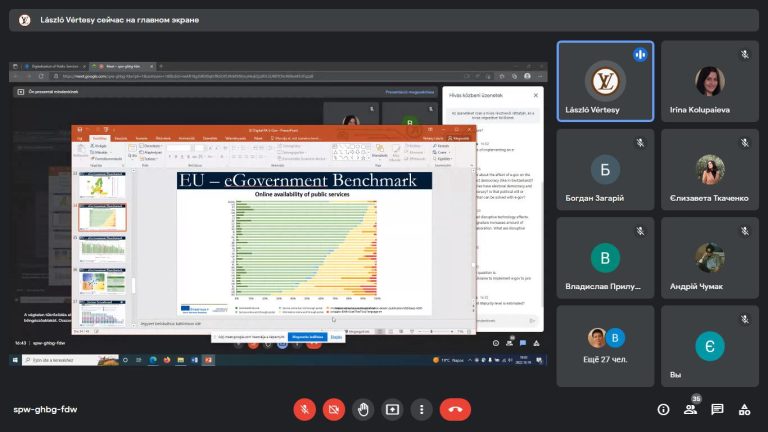Show the participants list with badge 35
Image resolution: width=768 pixels, height=432 pixels.
tap(691, 409)
